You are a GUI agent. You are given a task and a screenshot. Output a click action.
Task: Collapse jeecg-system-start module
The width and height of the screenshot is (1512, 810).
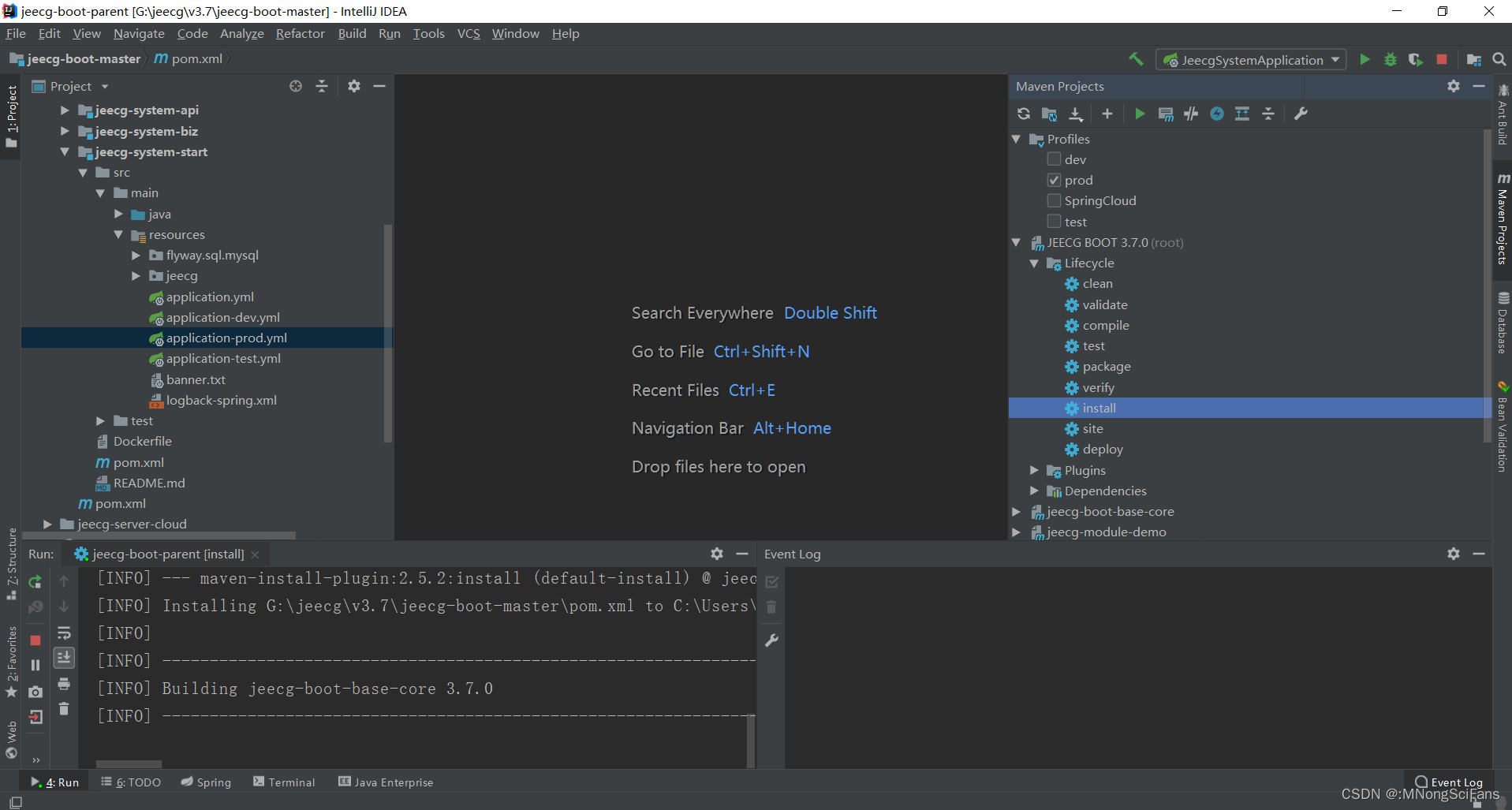click(65, 151)
